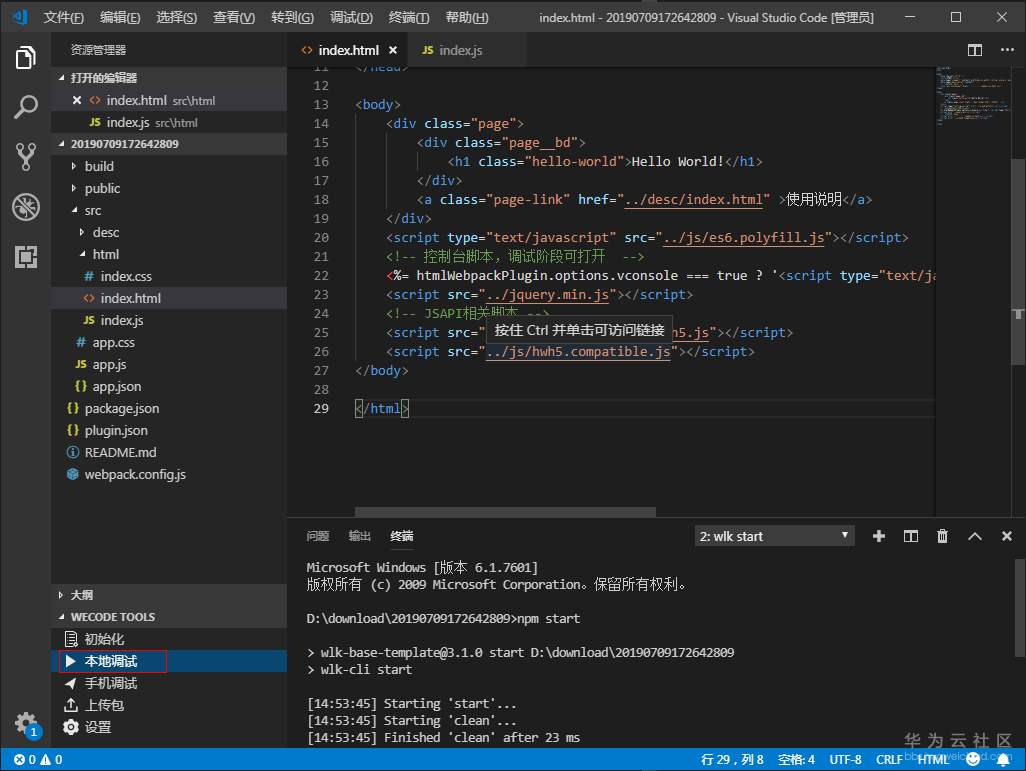Create a new terminal with plus icon
Screen dimensions: 1026x771
879,536
